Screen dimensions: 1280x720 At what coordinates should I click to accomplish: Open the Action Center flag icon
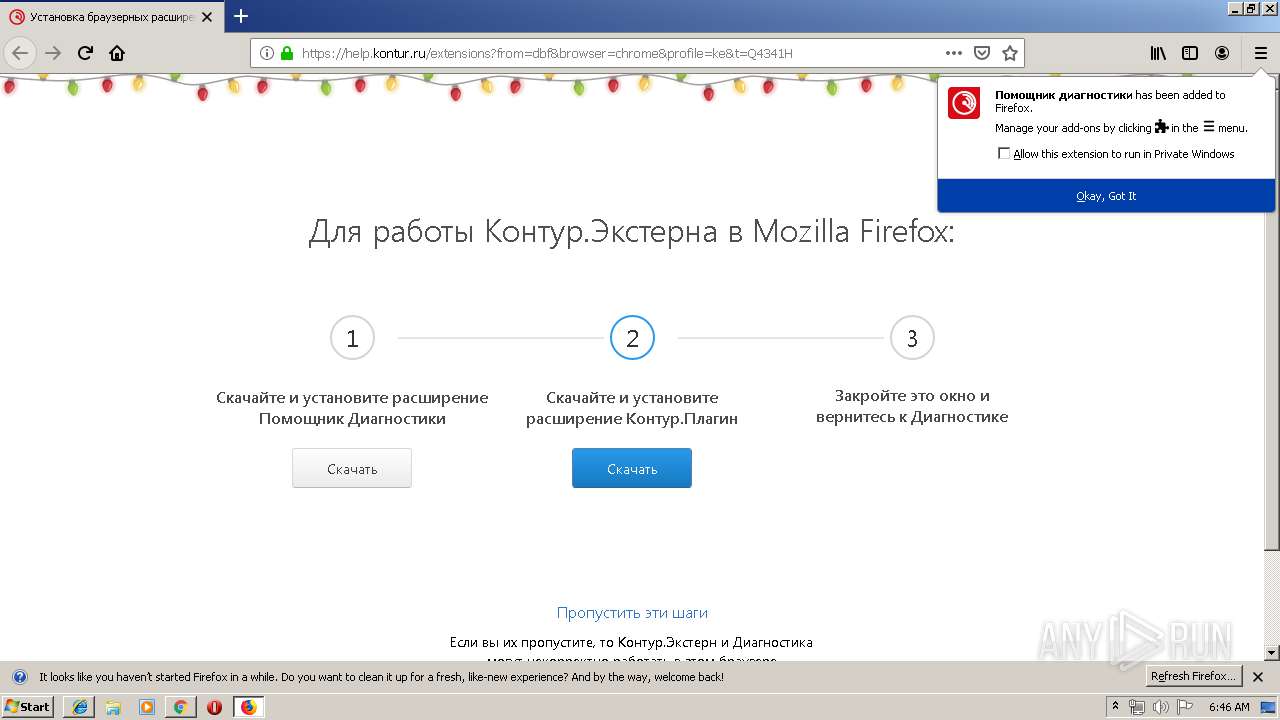click(1182, 706)
